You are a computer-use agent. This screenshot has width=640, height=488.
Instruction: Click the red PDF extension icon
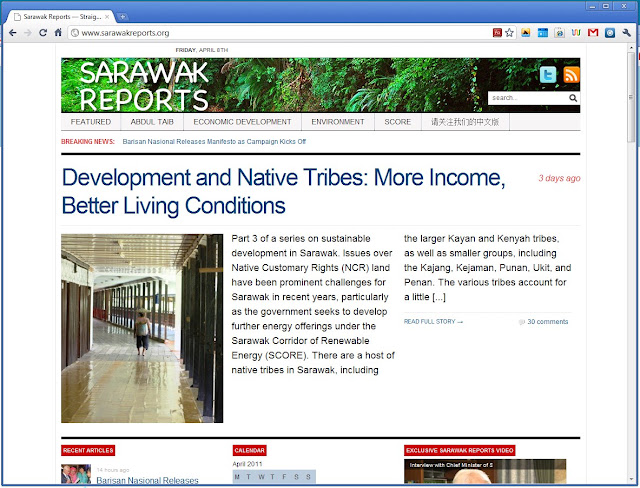click(497, 33)
